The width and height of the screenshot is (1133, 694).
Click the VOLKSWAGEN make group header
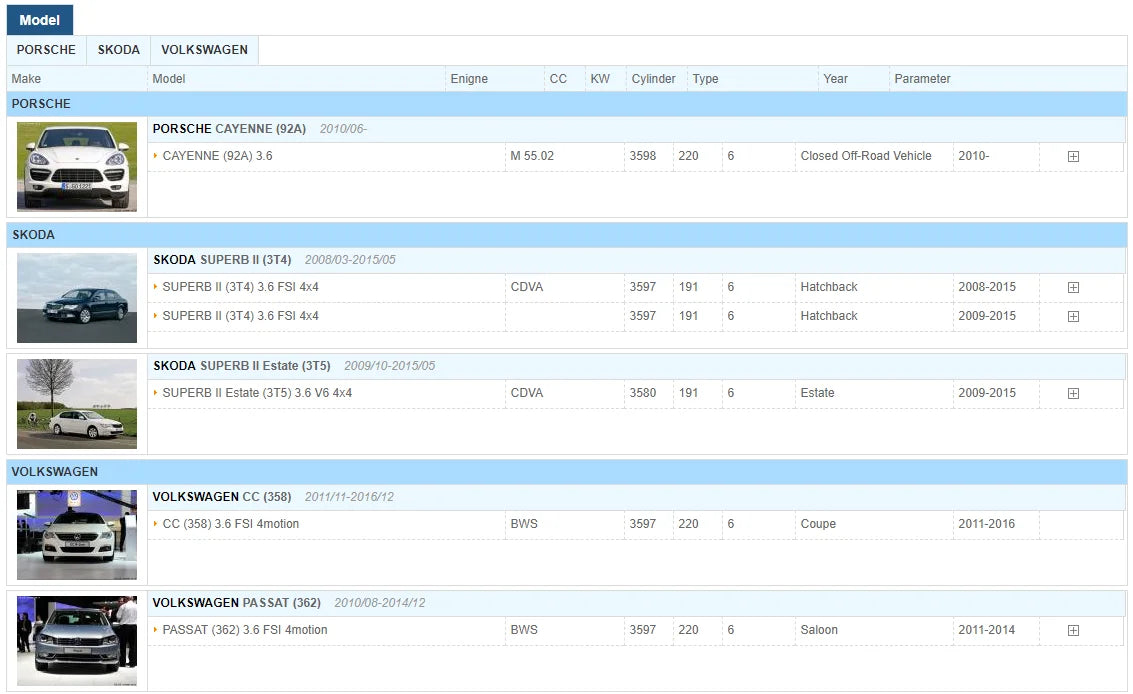click(x=566, y=472)
